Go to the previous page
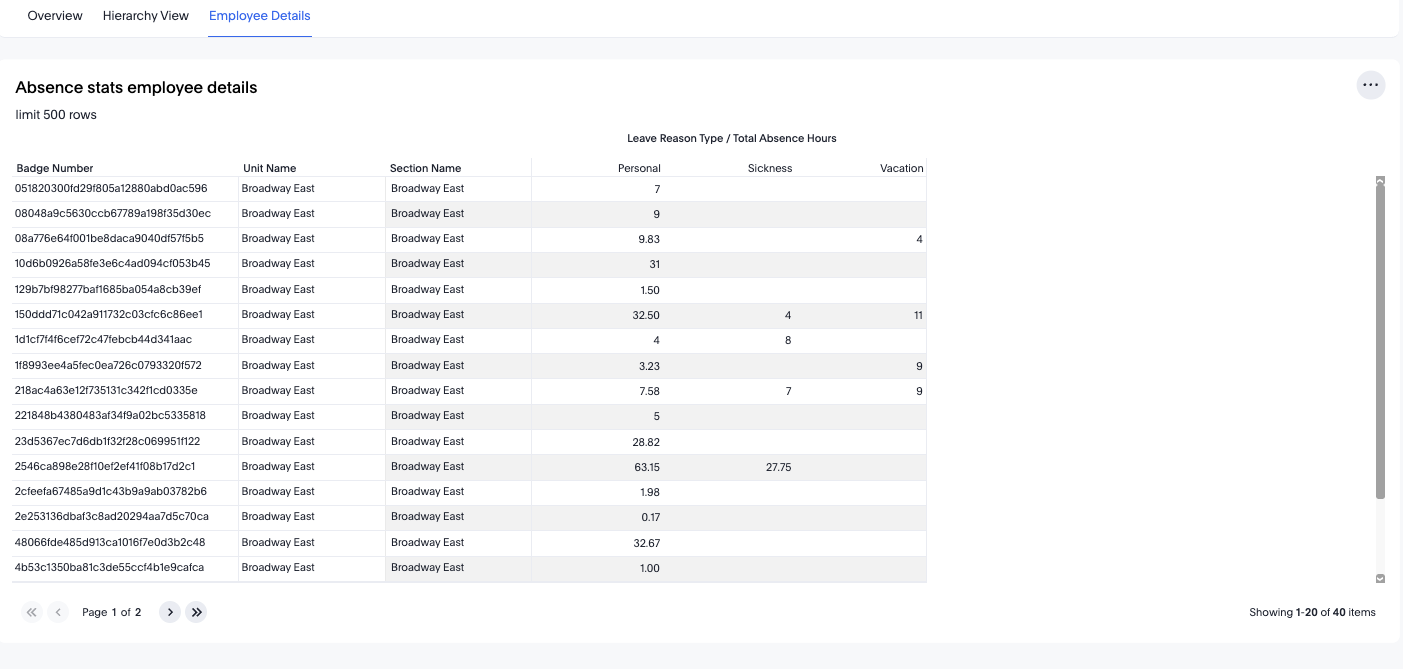The height and width of the screenshot is (669, 1403). click(58, 612)
